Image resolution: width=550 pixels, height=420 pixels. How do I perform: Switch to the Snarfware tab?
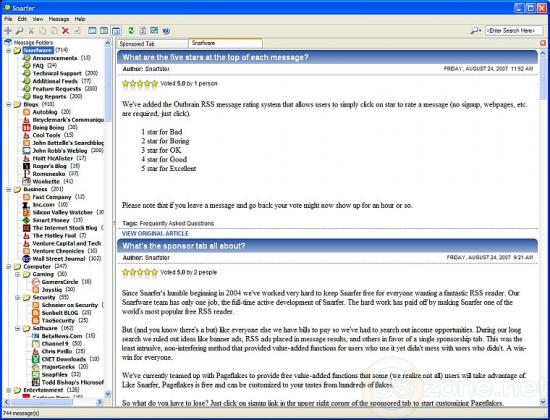tap(226, 43)
